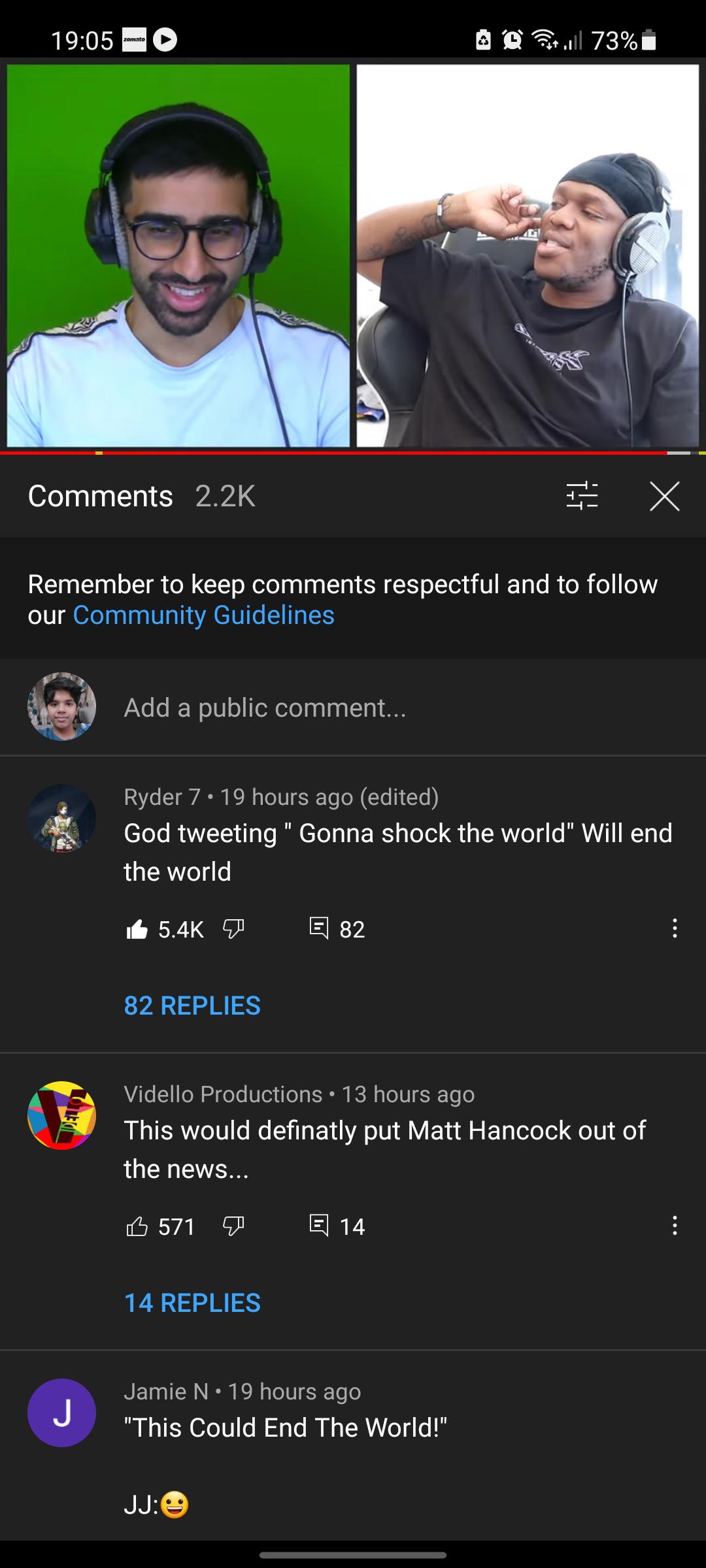Open Vidello Productions' channel avatar
Viewport: 706px width, 1568px height.
[61, 1115]
